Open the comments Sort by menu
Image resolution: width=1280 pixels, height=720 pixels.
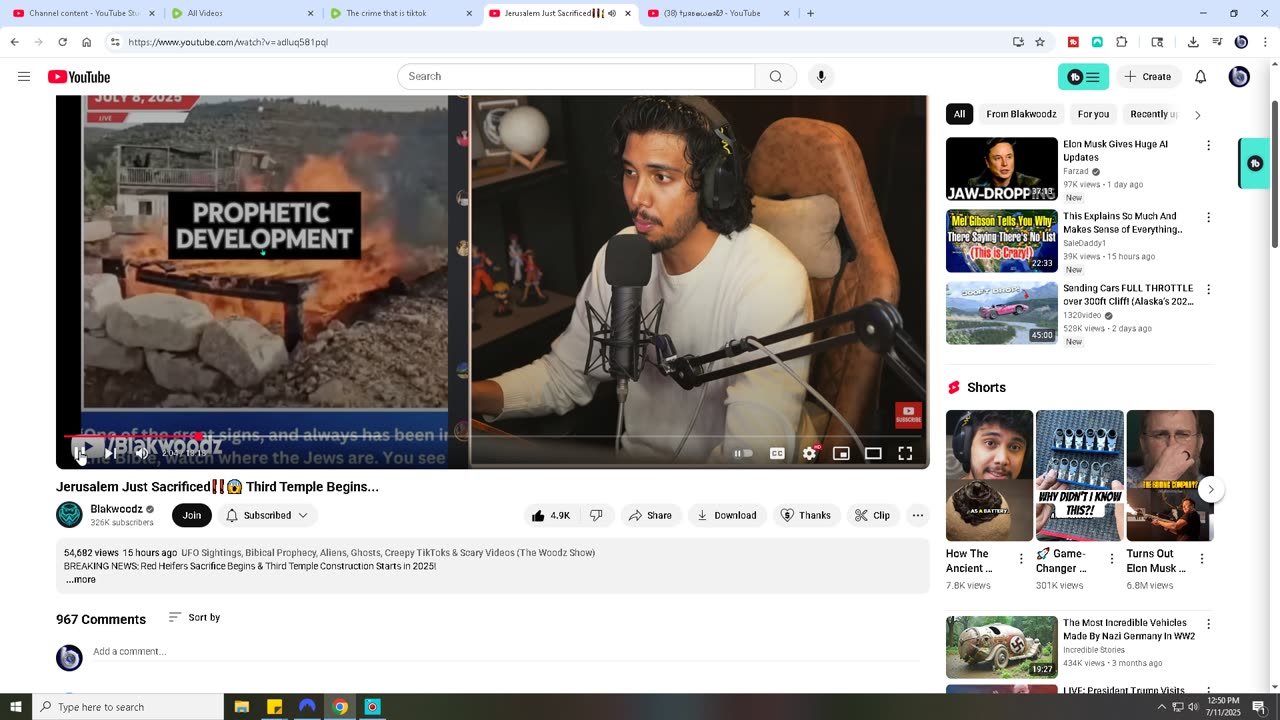[x=194, y=617]
